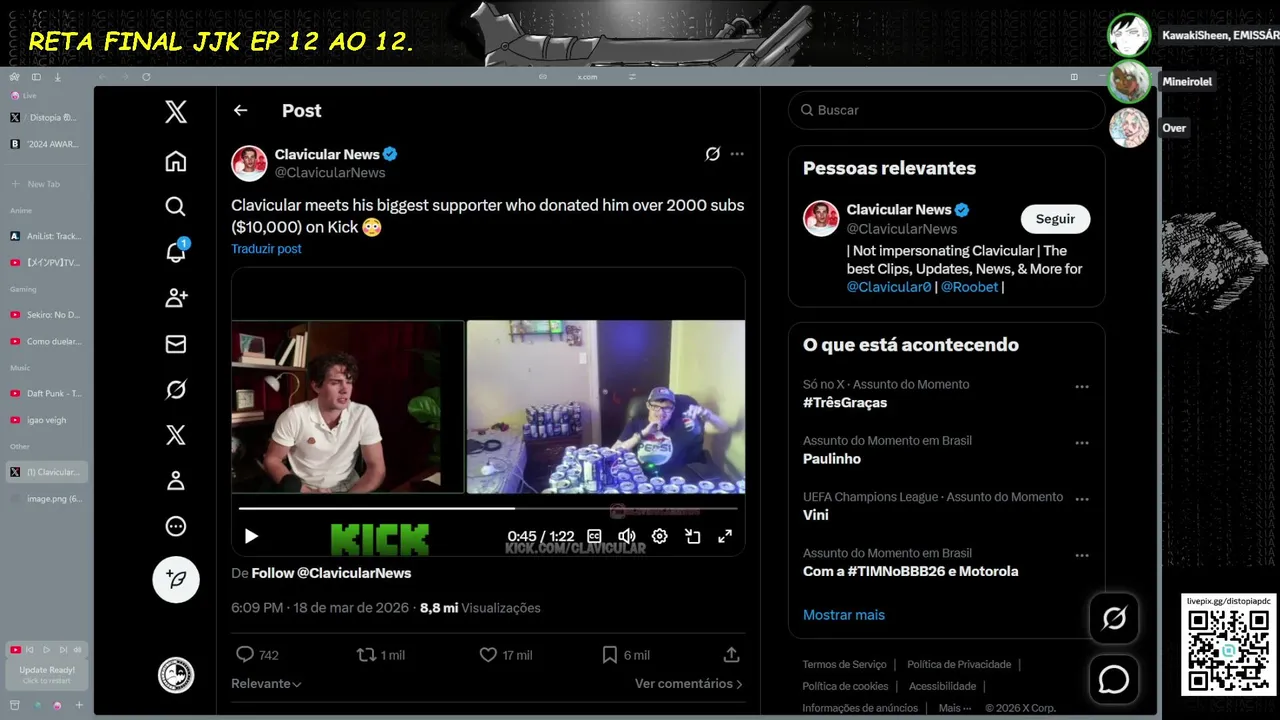Switch to the AniList browser tab
Viewport: 1280px width, 720px height.
[x=47, y=236]
